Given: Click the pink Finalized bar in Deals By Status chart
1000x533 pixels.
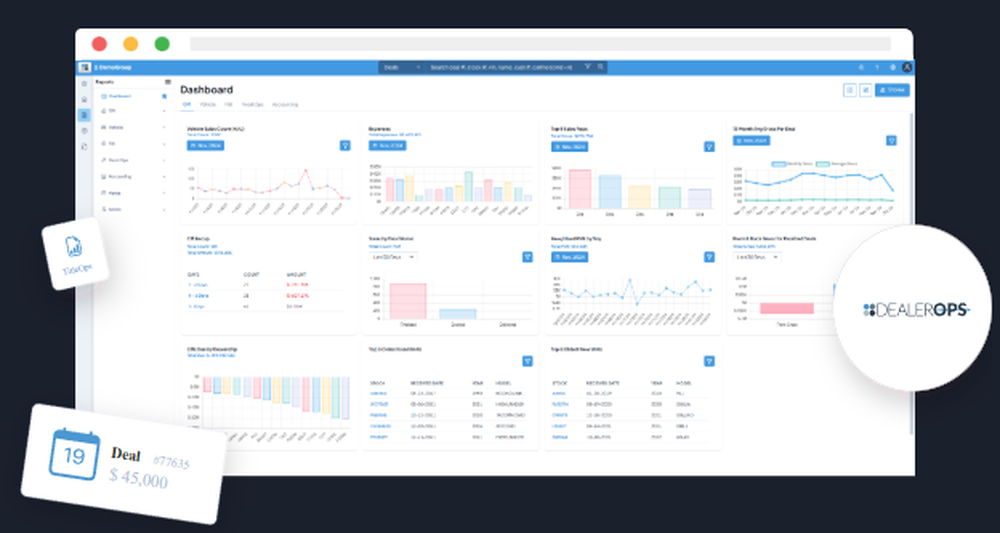Looking at the screenshot, I should coord(408,301).
